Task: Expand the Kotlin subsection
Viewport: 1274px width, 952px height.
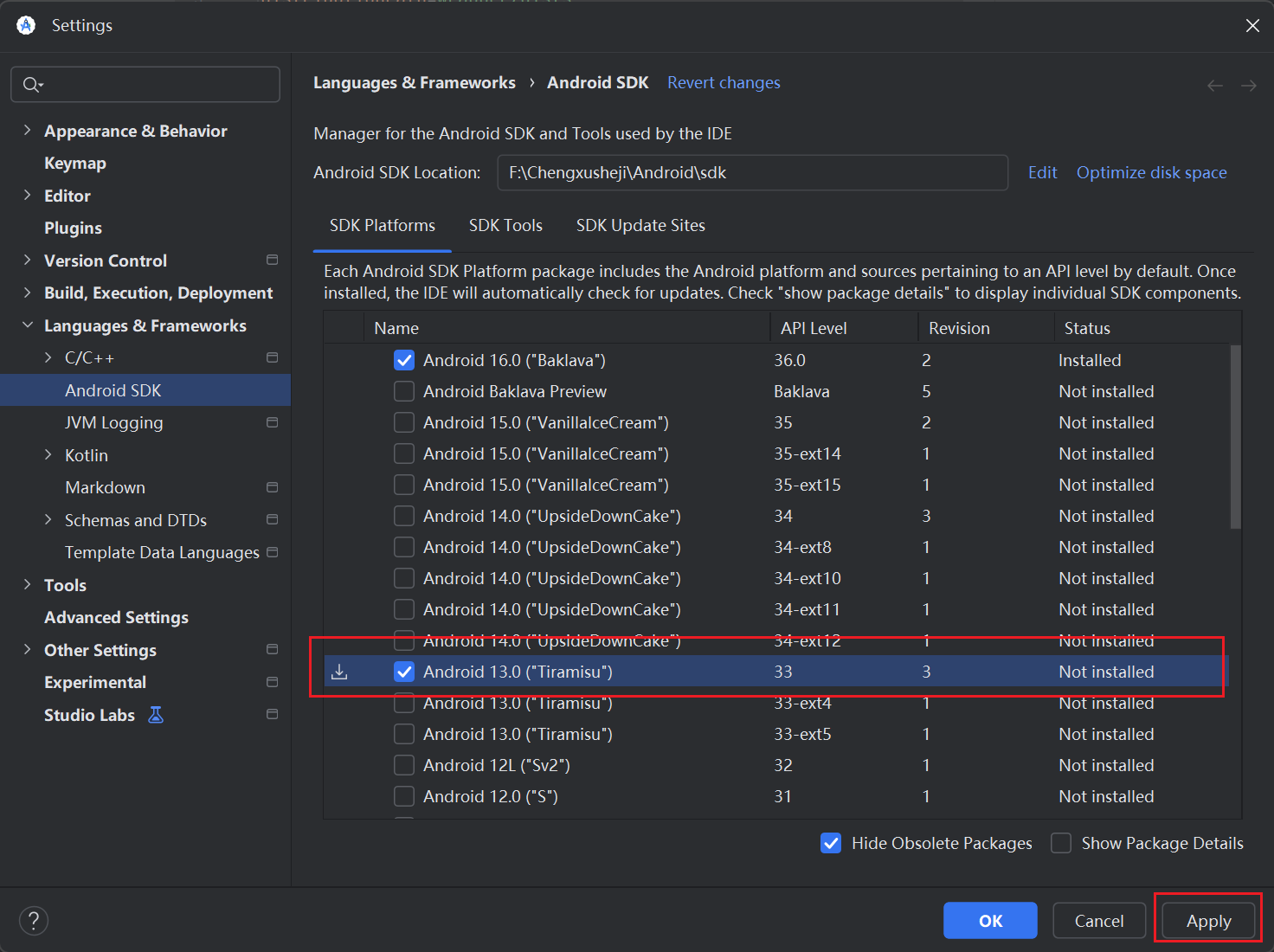Action: click(48, 454)
